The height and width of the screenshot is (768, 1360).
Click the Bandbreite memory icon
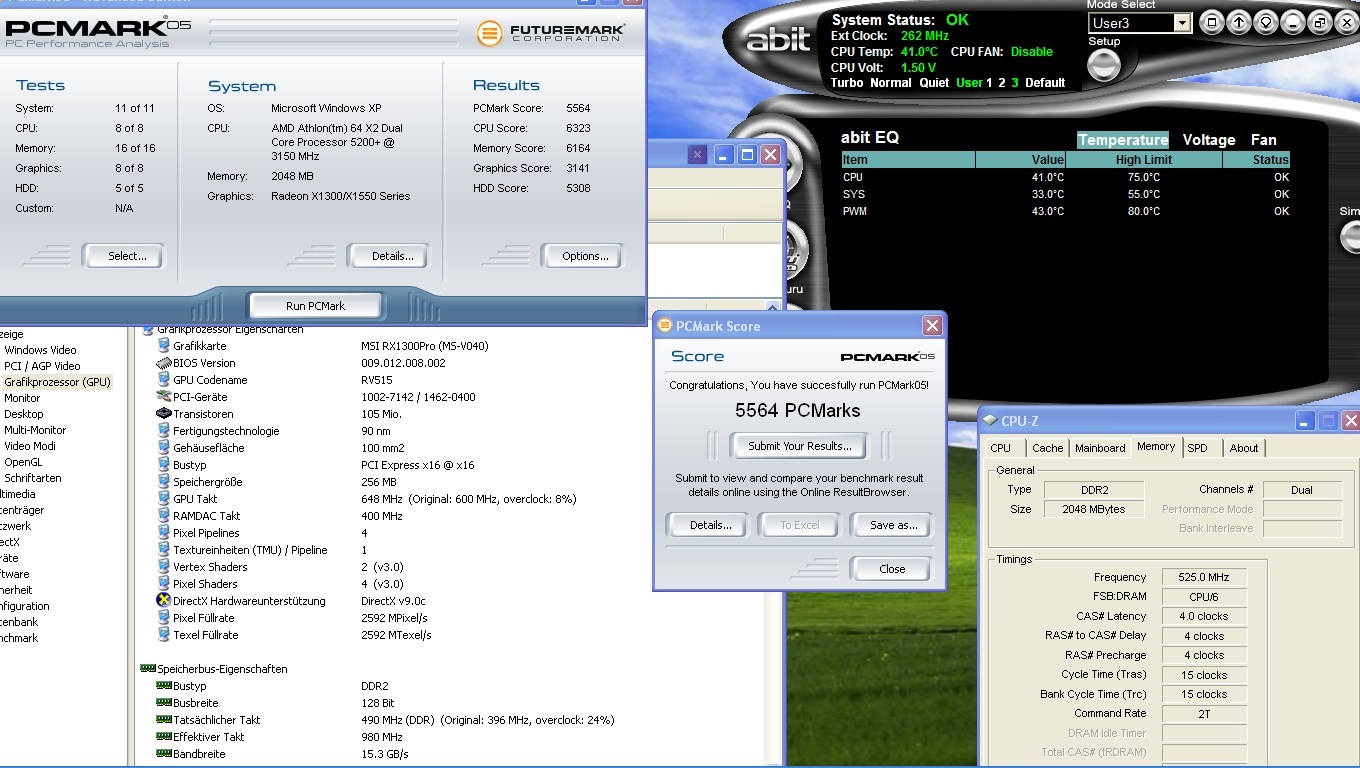(164, 754)
